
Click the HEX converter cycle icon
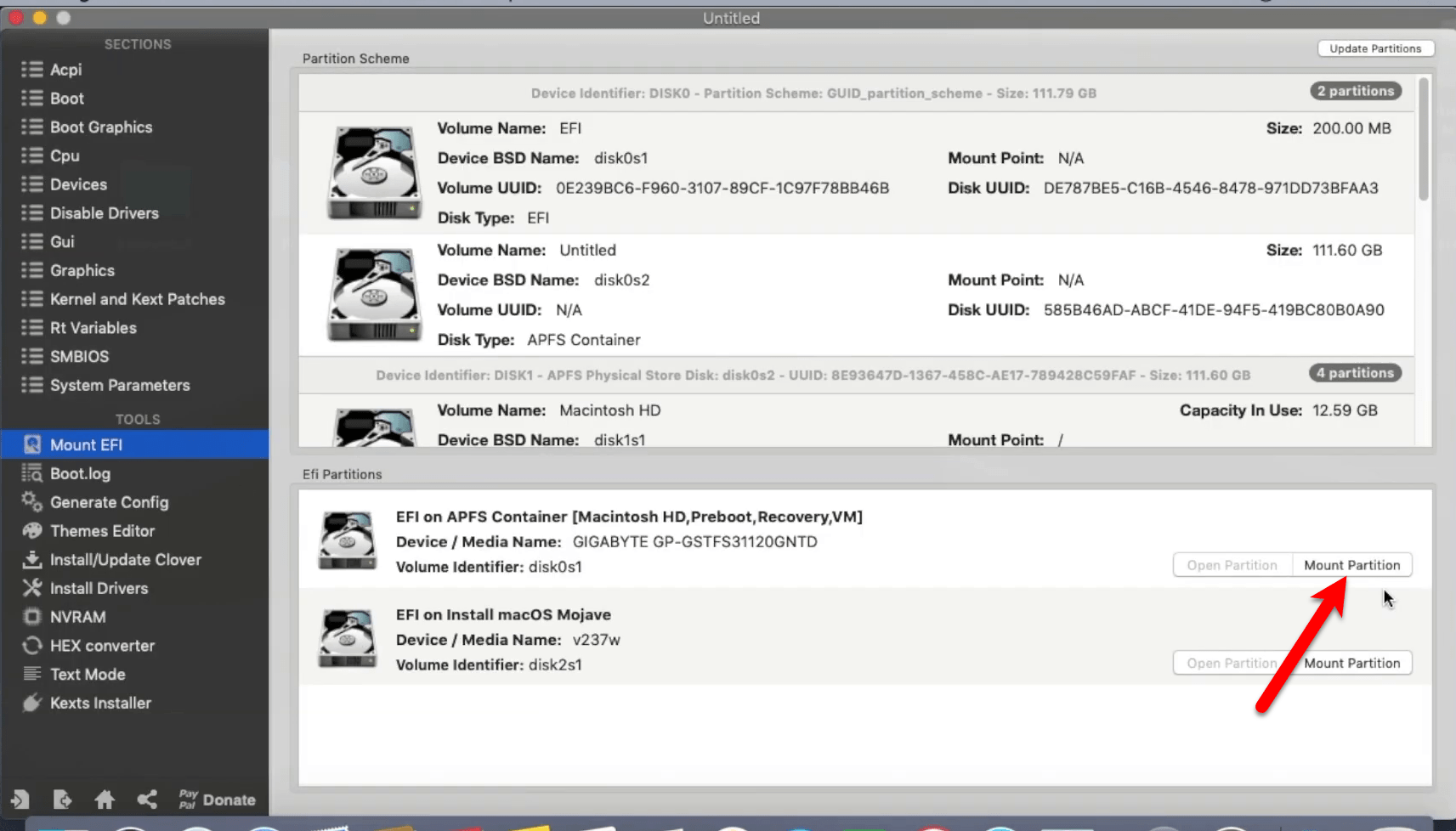pyautogui.click(x=32, y=646)
